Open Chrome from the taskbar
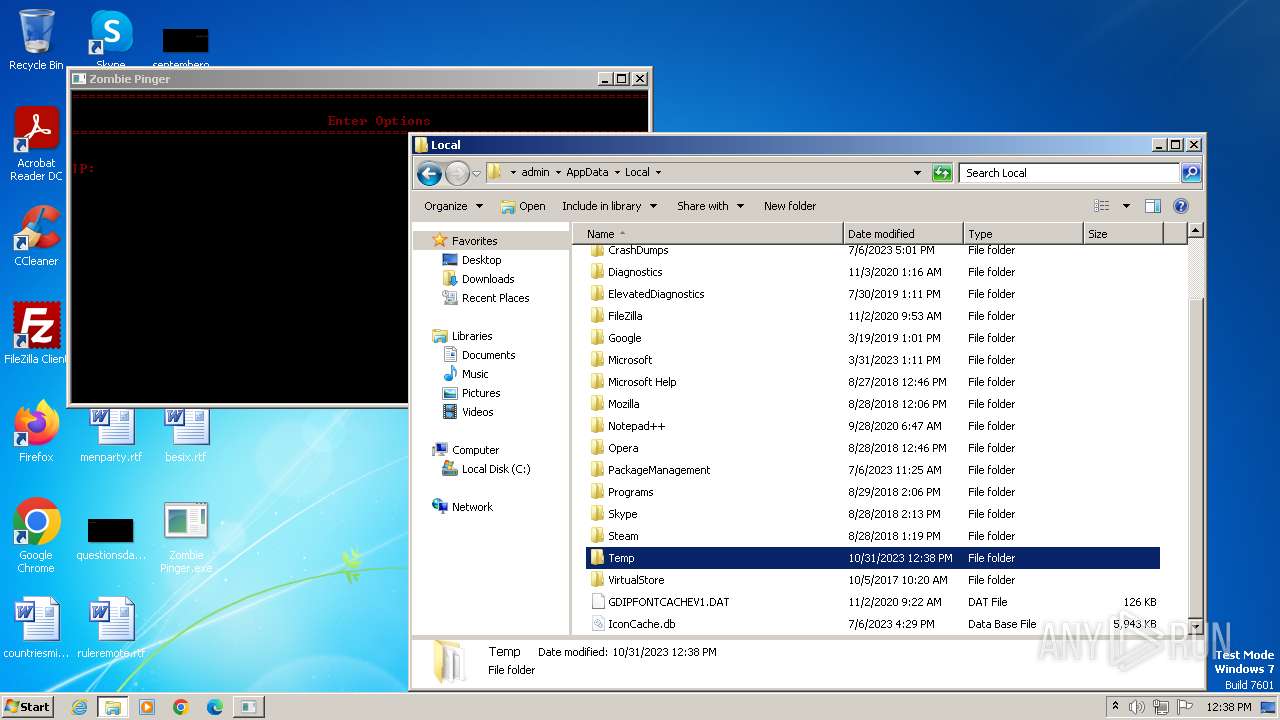The width and height of the screenshot is (1280, 720). coord(181,707)
